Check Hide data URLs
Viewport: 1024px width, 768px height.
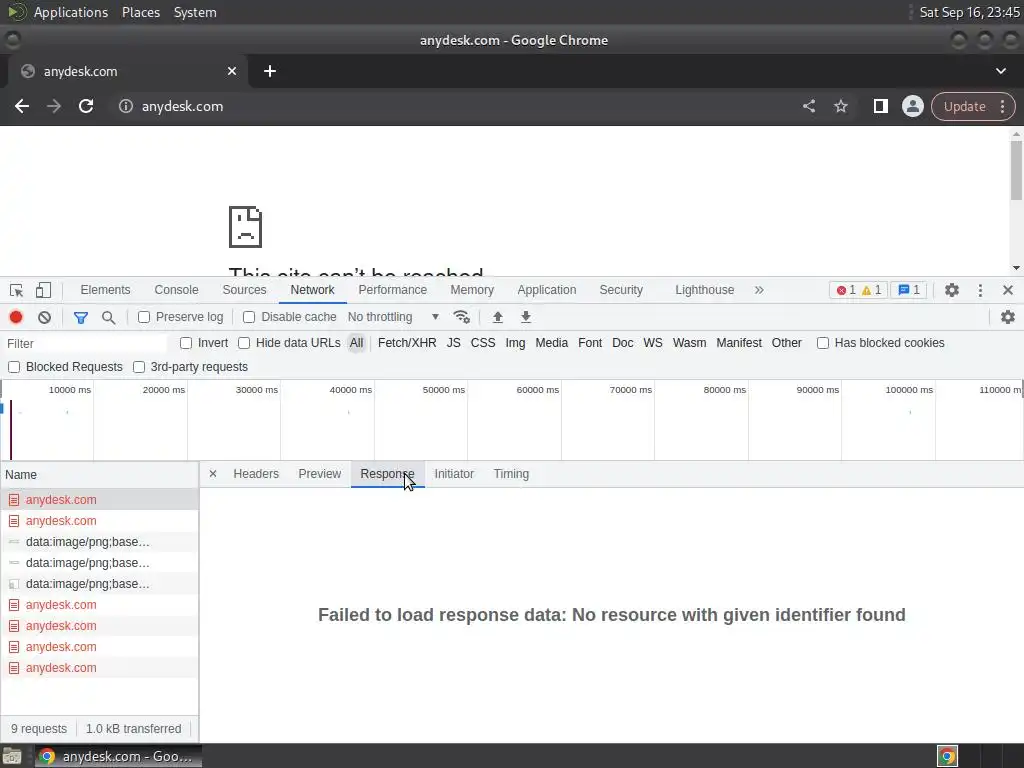[244, 344]
